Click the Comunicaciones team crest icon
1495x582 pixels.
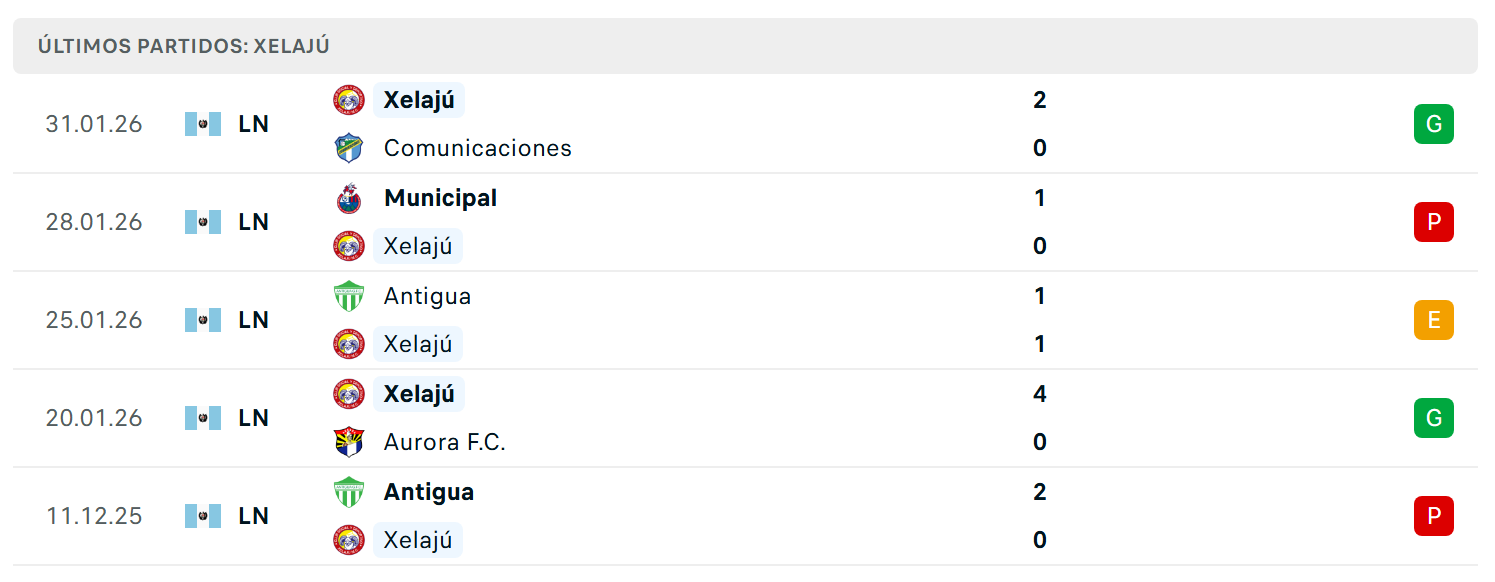click(x=349, y=148)
